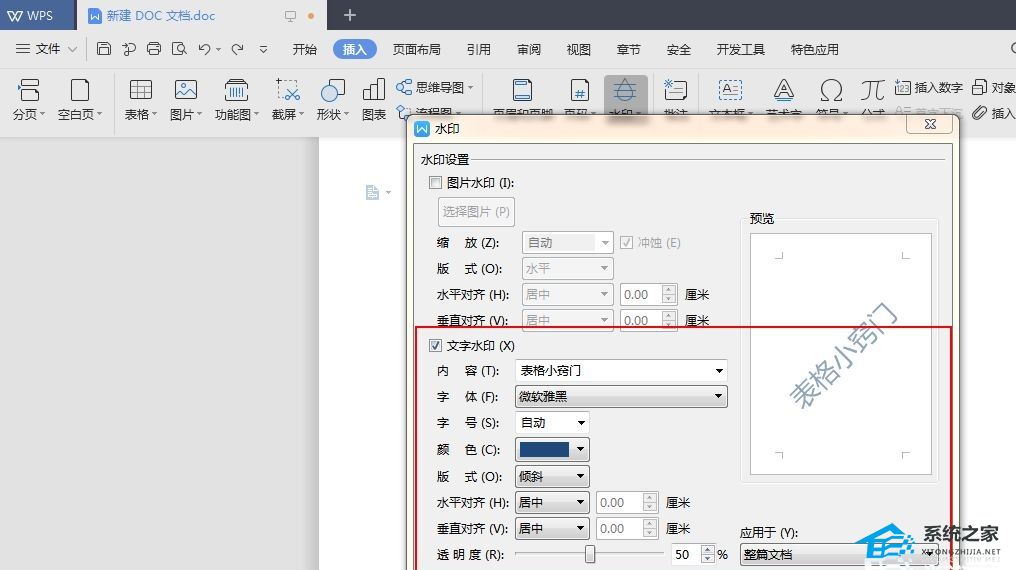
Task: Start screen capture (截屏)
Action: [288, 99]
